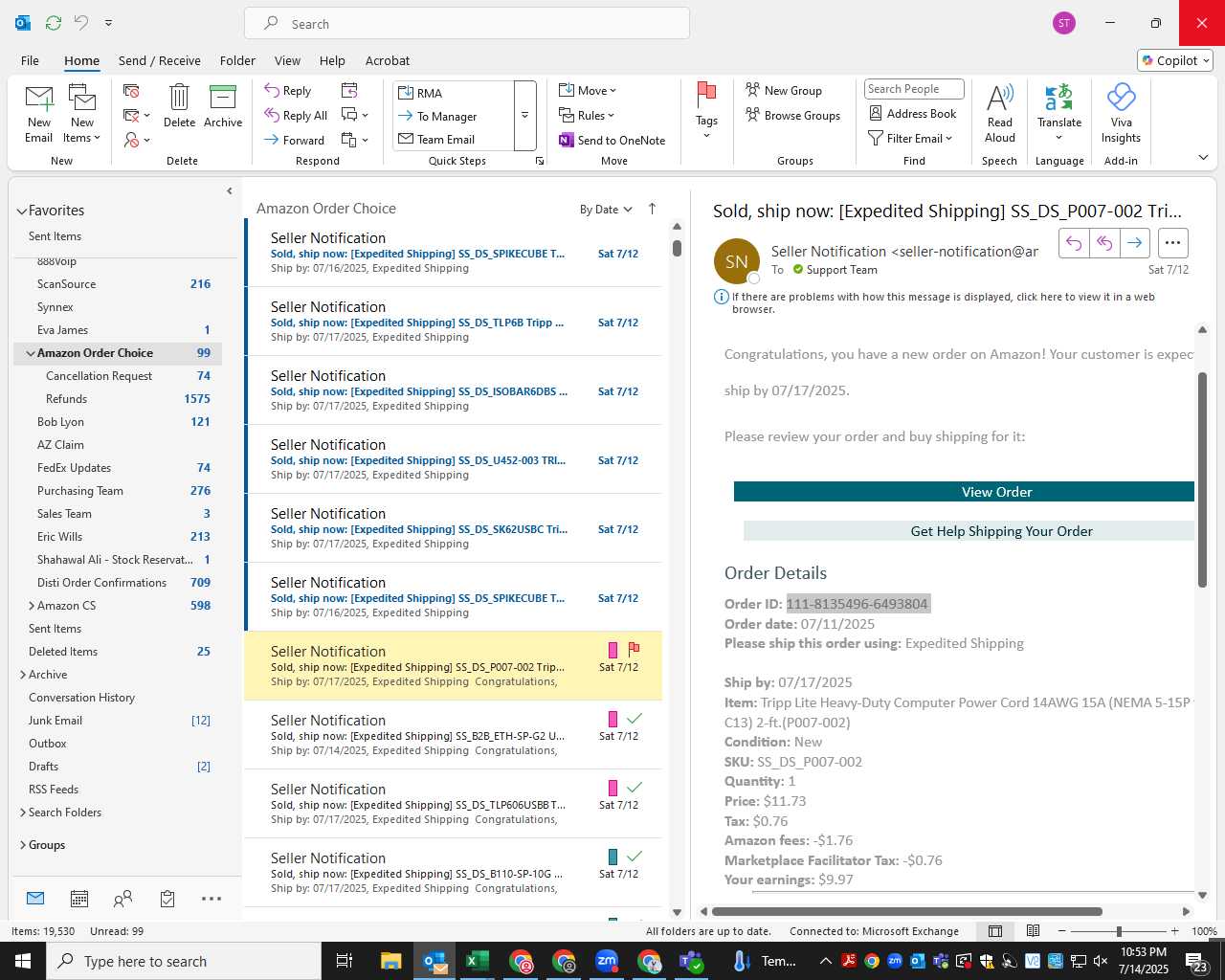Reverse sort order arrow in message list
Screen dimensions: 1225x980
652,209
